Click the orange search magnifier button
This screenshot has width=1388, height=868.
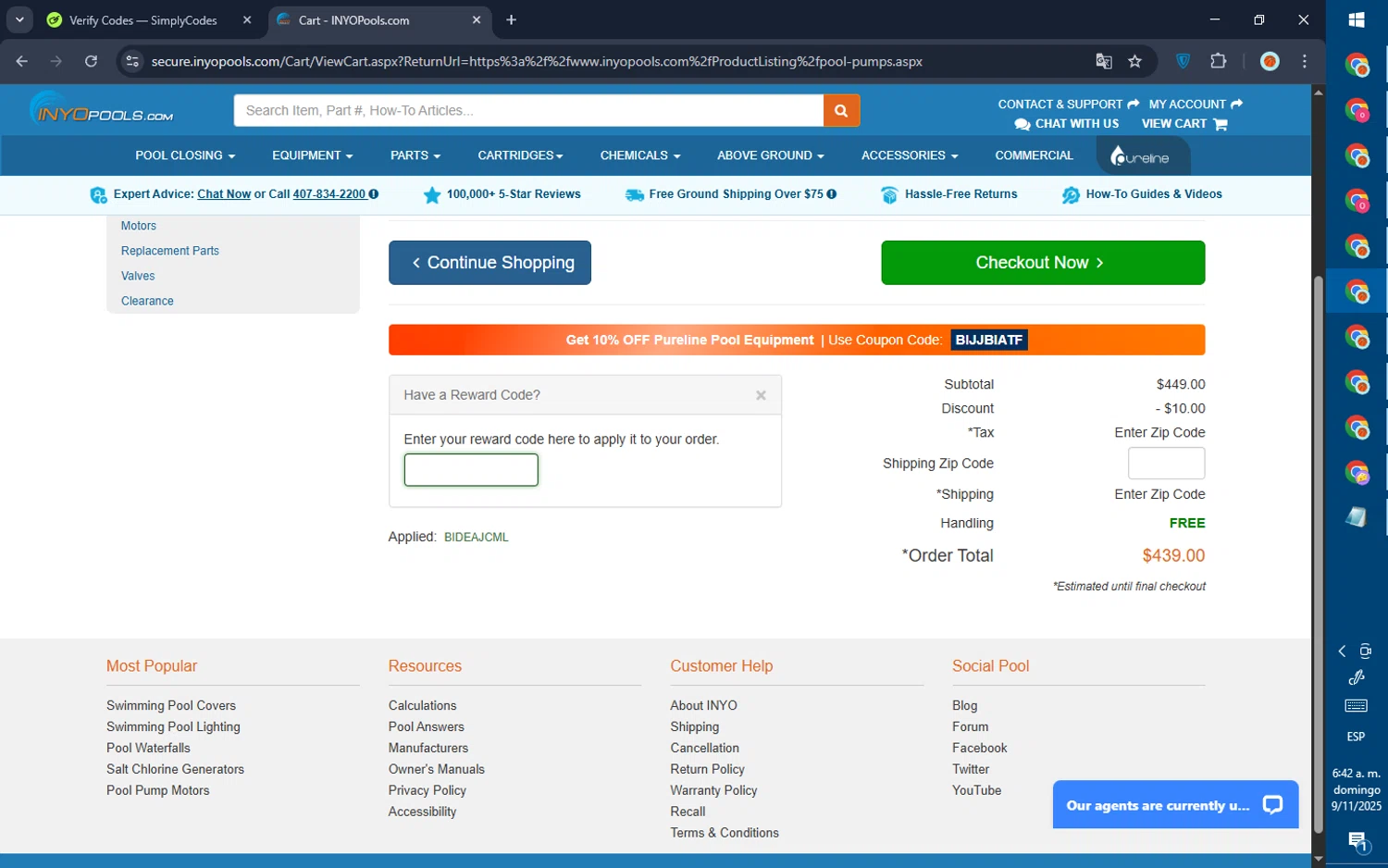[841, 110]
